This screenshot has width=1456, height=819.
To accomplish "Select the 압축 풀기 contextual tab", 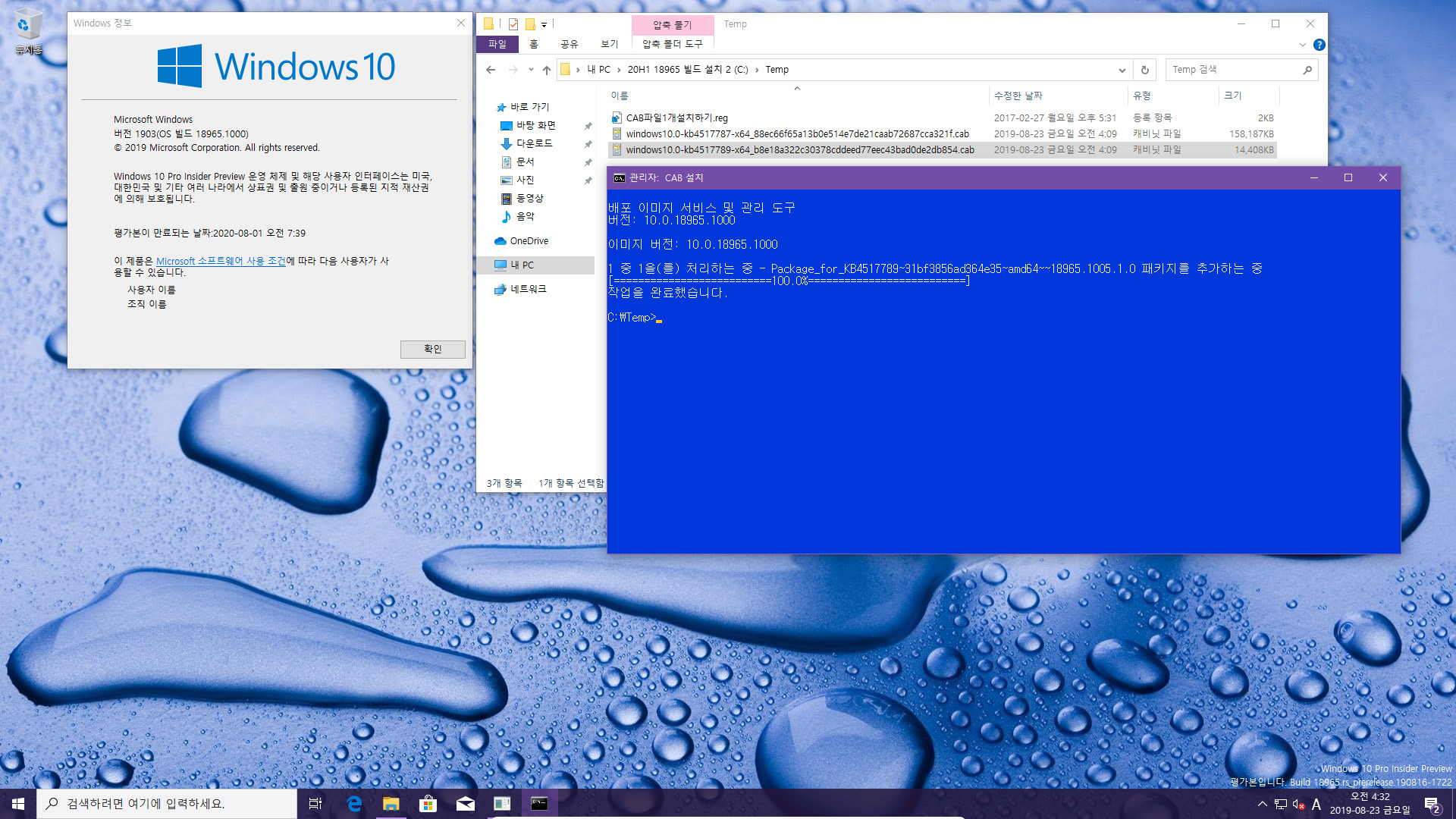I will (673, 25).
